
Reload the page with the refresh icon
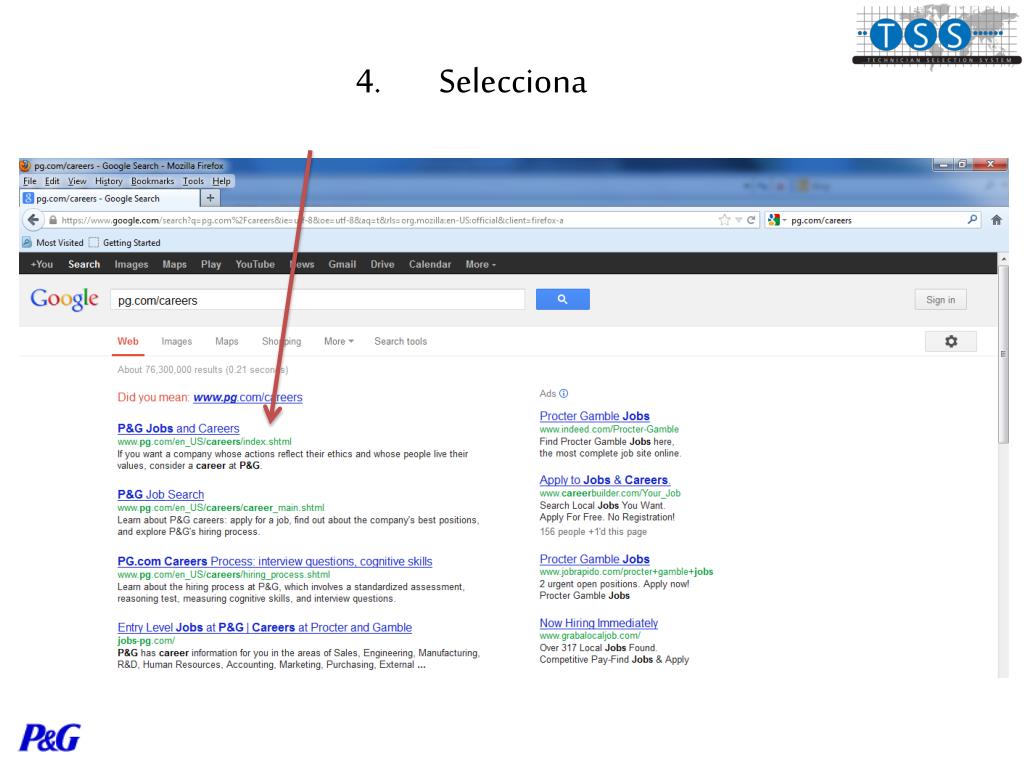tap(751, 220)
